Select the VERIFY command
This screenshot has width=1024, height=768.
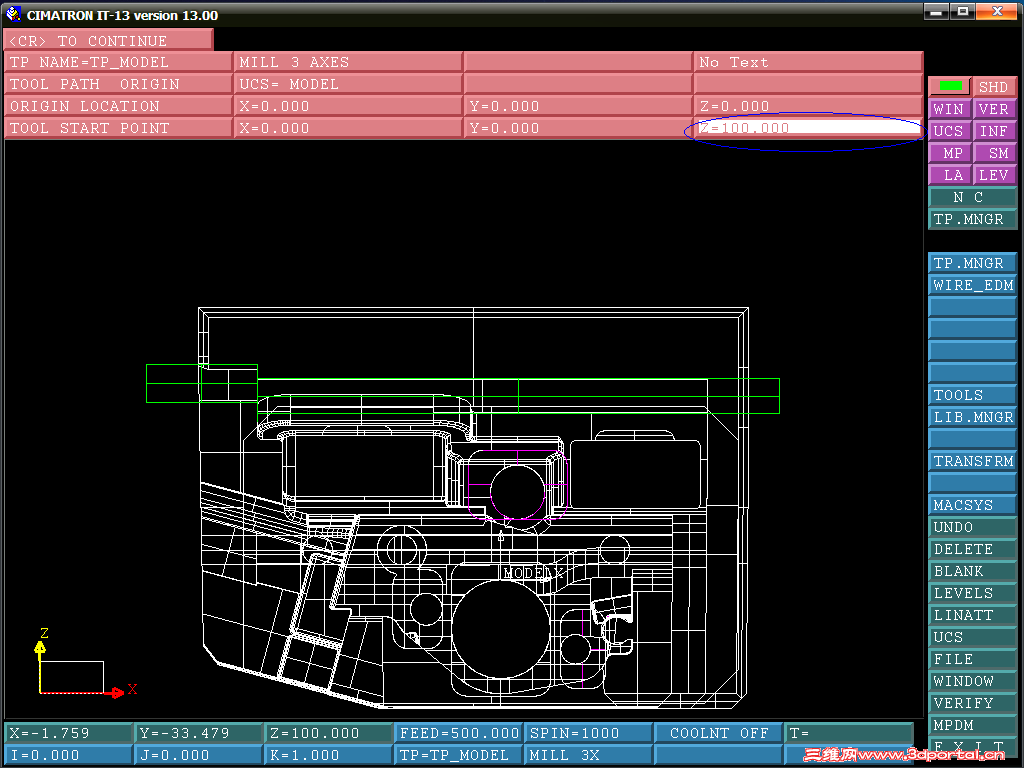[x=972, y=703]
